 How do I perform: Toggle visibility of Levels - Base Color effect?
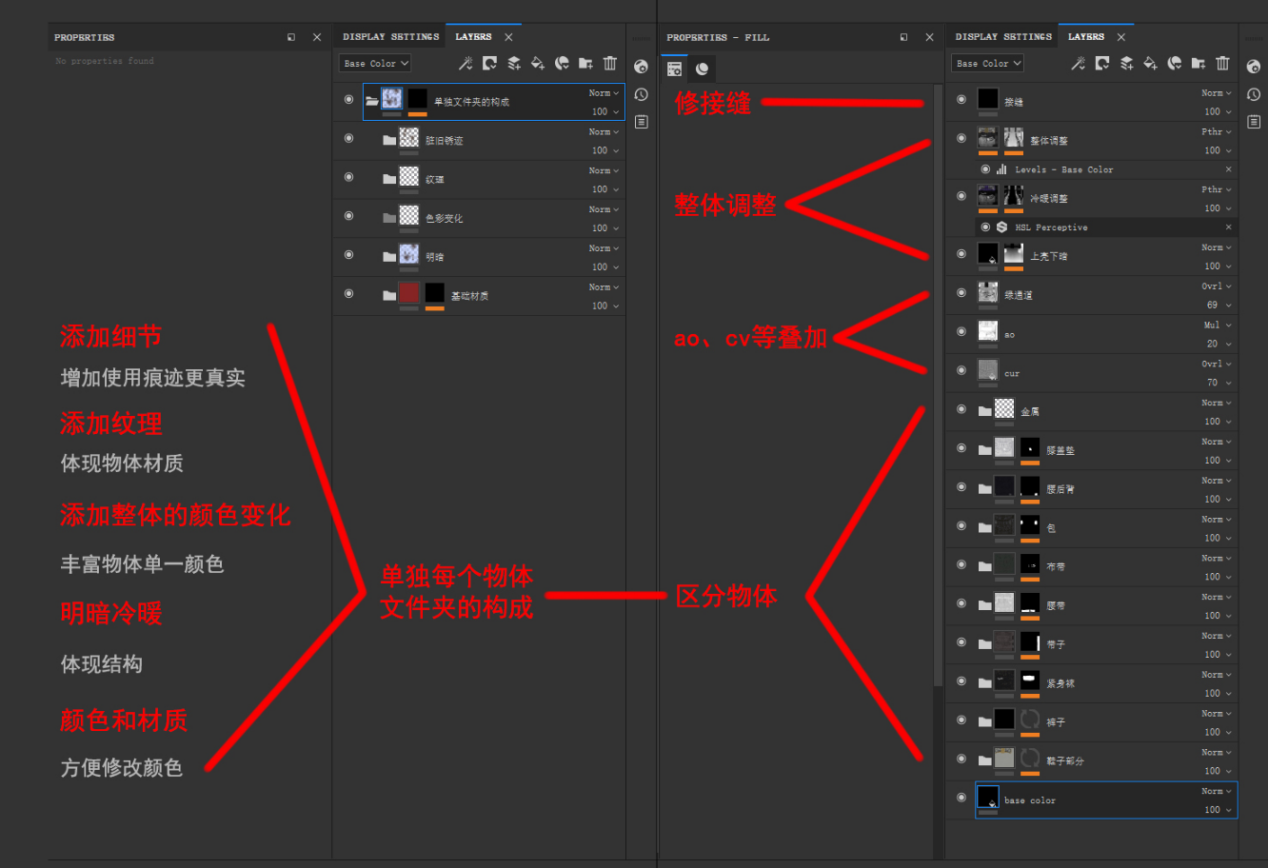(985, 170)
